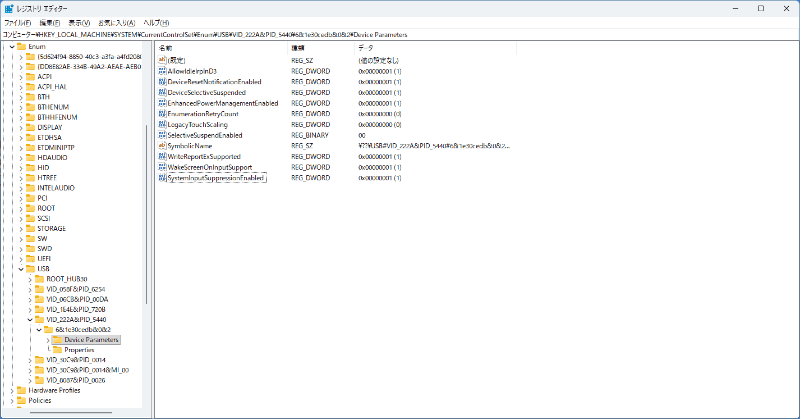Select the ETDMINIPTP tree item

tap(56, 147)
